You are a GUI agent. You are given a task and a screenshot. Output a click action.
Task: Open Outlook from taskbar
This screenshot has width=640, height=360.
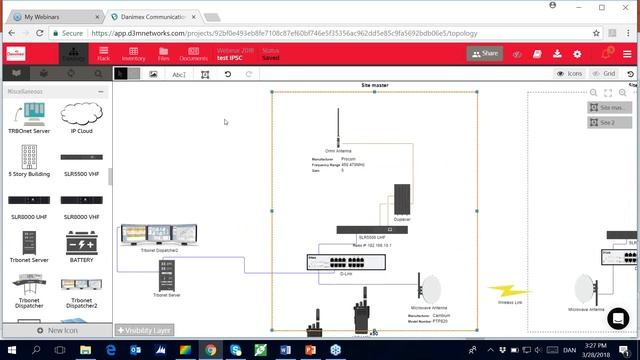pos(136,350)
